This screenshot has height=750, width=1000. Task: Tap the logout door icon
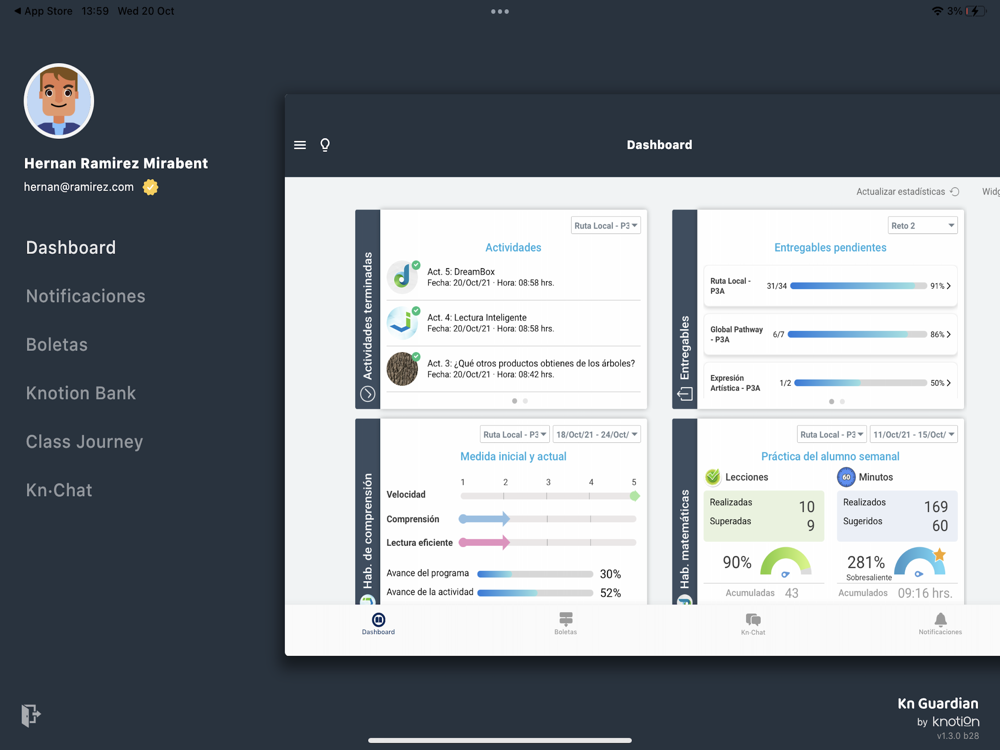click(31, 715)
